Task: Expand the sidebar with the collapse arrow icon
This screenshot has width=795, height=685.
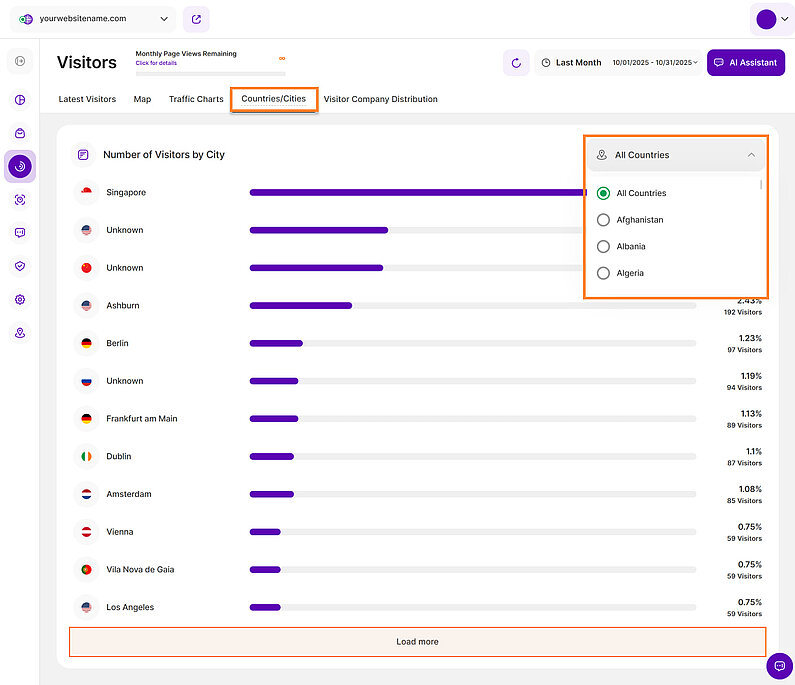Action: click(20, 62)
